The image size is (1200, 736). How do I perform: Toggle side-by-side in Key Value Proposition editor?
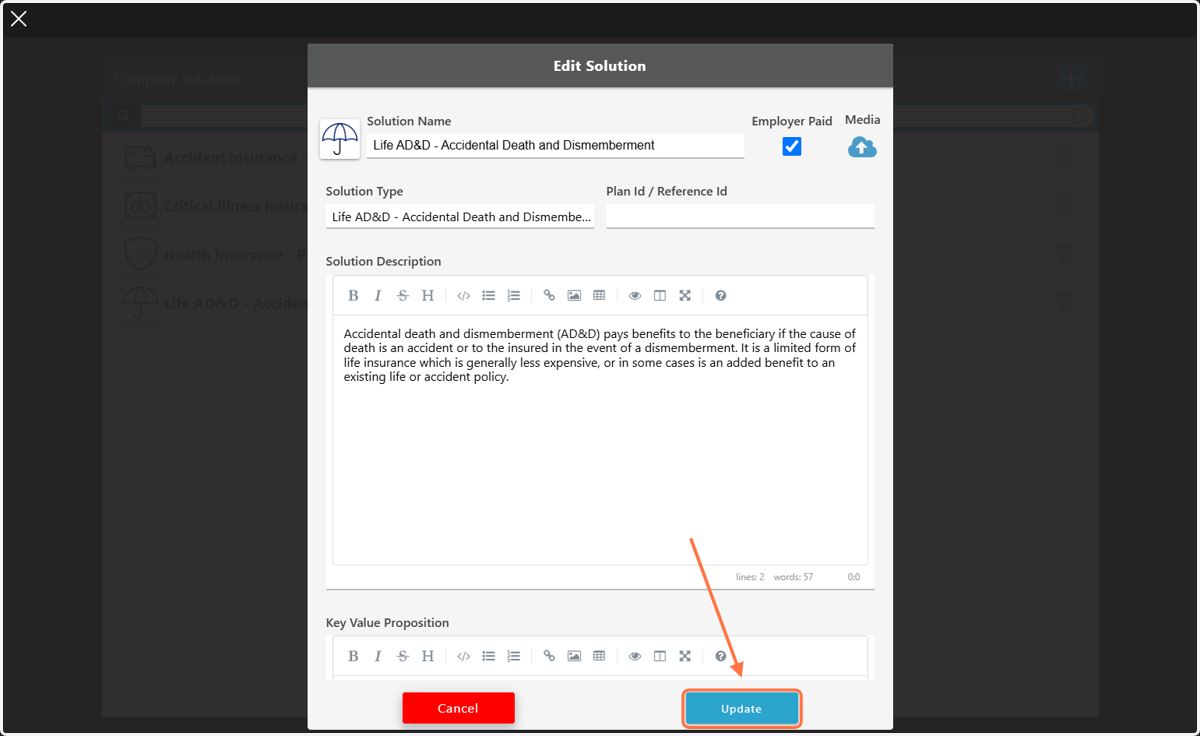coord(660,656)
